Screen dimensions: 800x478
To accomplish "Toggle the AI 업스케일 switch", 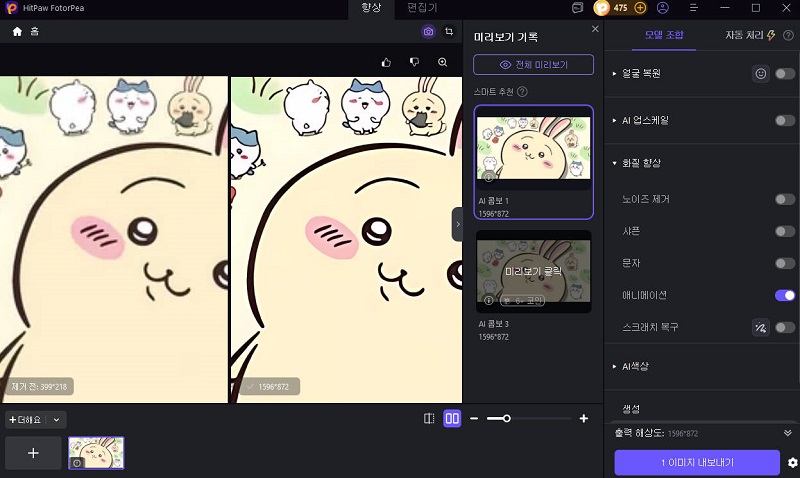I will pyautogui.click(x=785, y=120).
